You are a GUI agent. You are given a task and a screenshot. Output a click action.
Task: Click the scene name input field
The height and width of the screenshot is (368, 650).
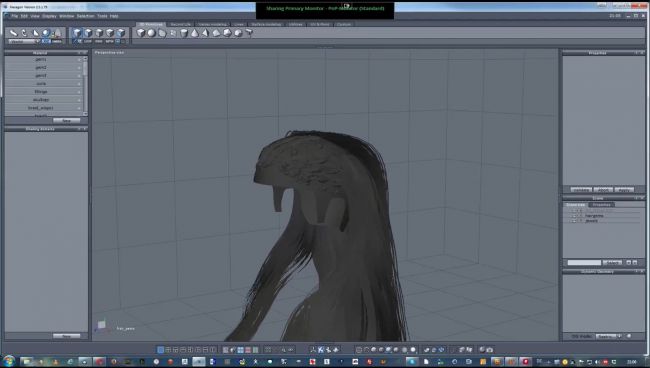click(584, 263)
